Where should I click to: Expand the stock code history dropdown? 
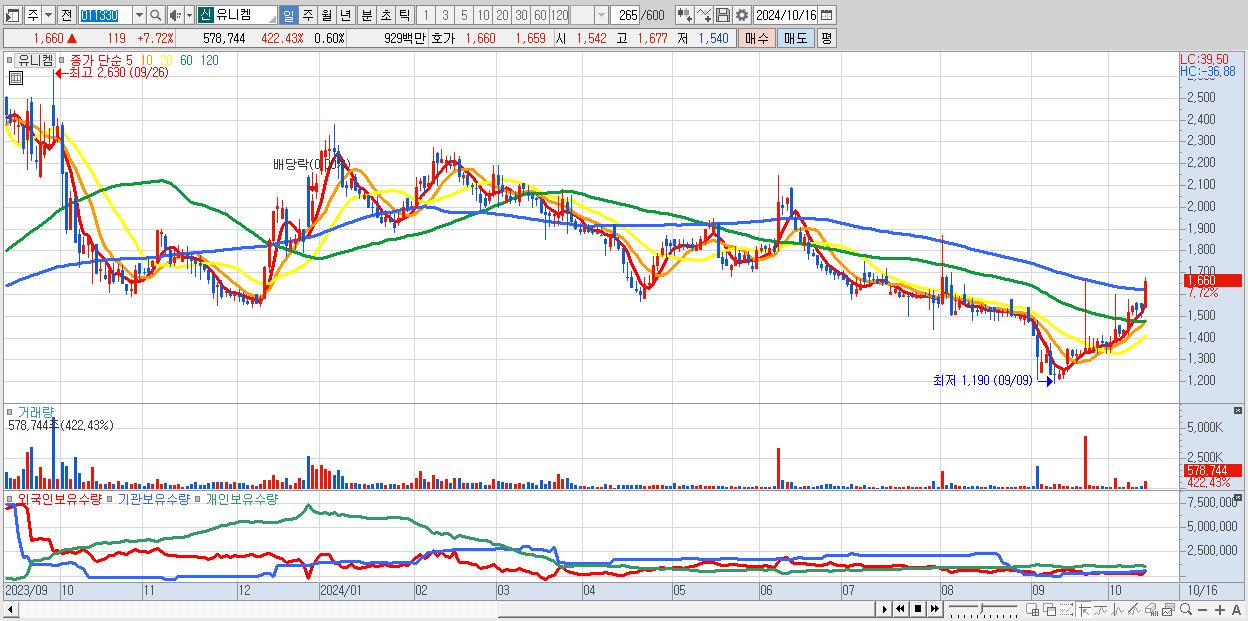click(139, 15)
